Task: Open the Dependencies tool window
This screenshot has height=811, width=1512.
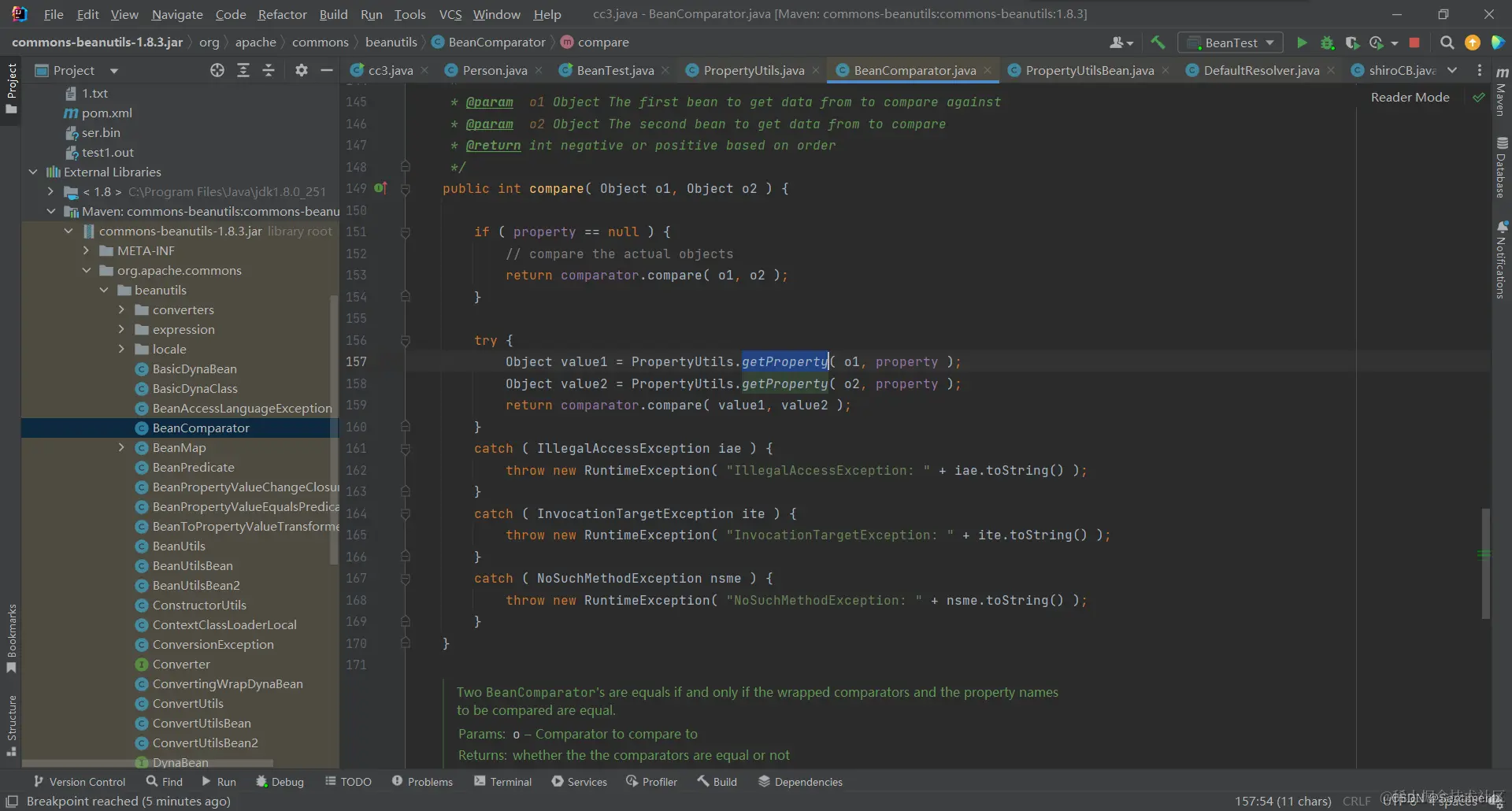Action: [x=800, y=782]
